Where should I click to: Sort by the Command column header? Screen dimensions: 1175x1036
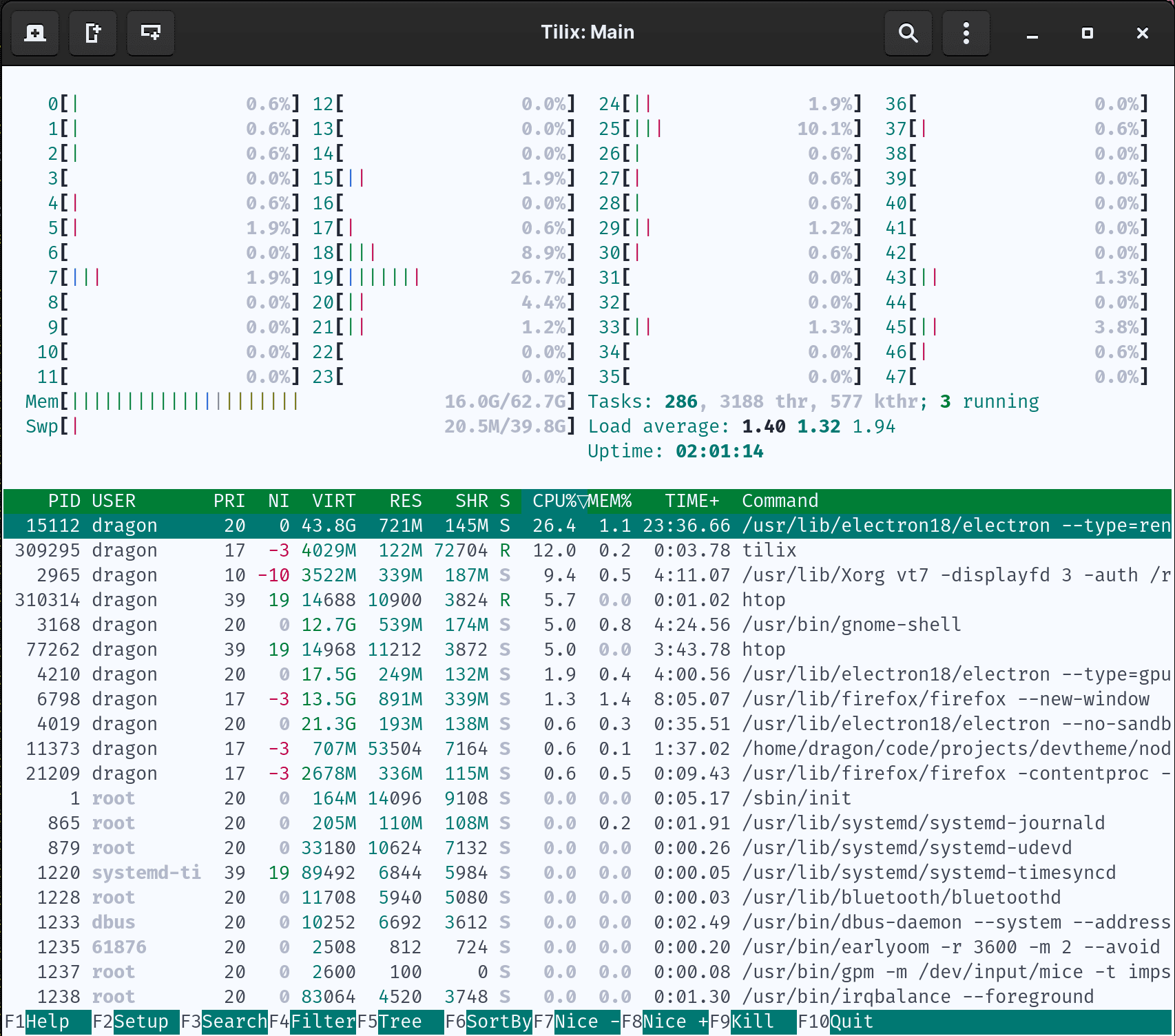(x=780, y=501)
